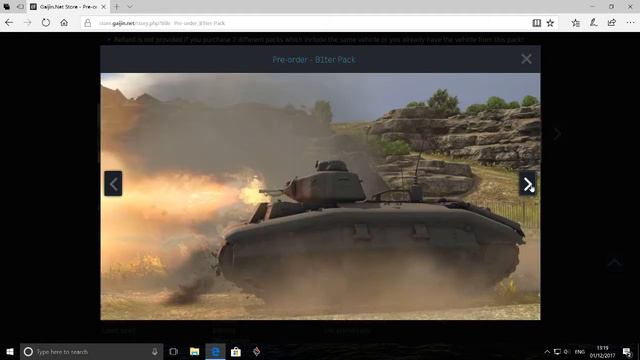Refresh the current page
640x360 pixels.
click(x=46, y=23)
